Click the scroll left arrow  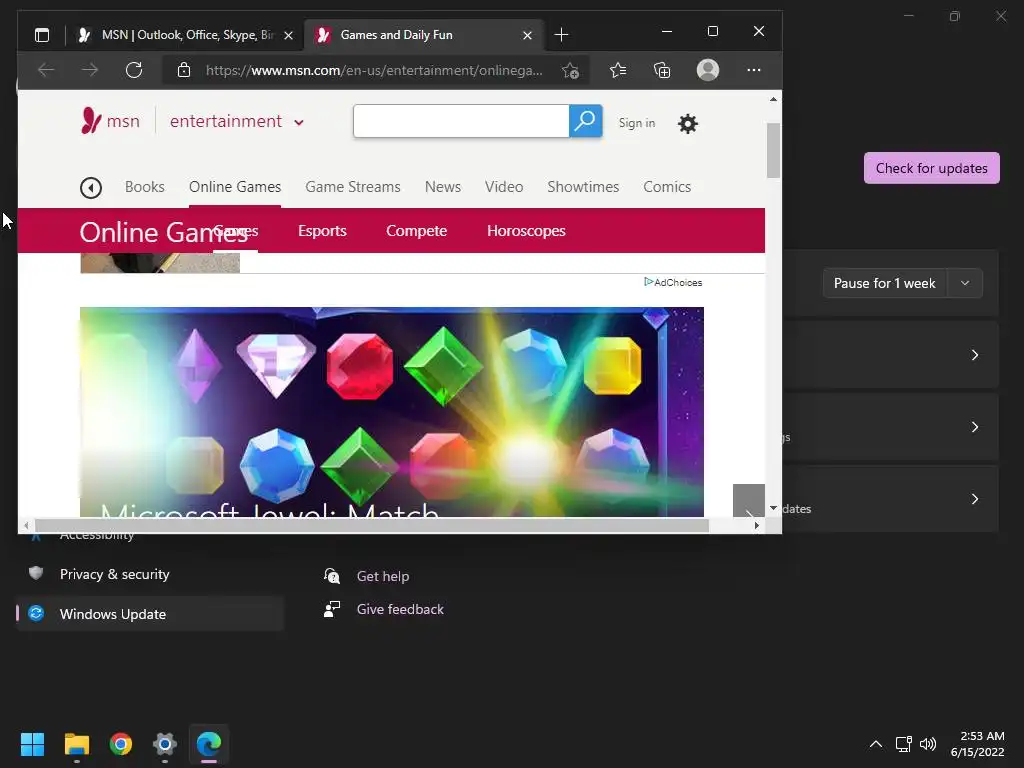pos(26,525)
